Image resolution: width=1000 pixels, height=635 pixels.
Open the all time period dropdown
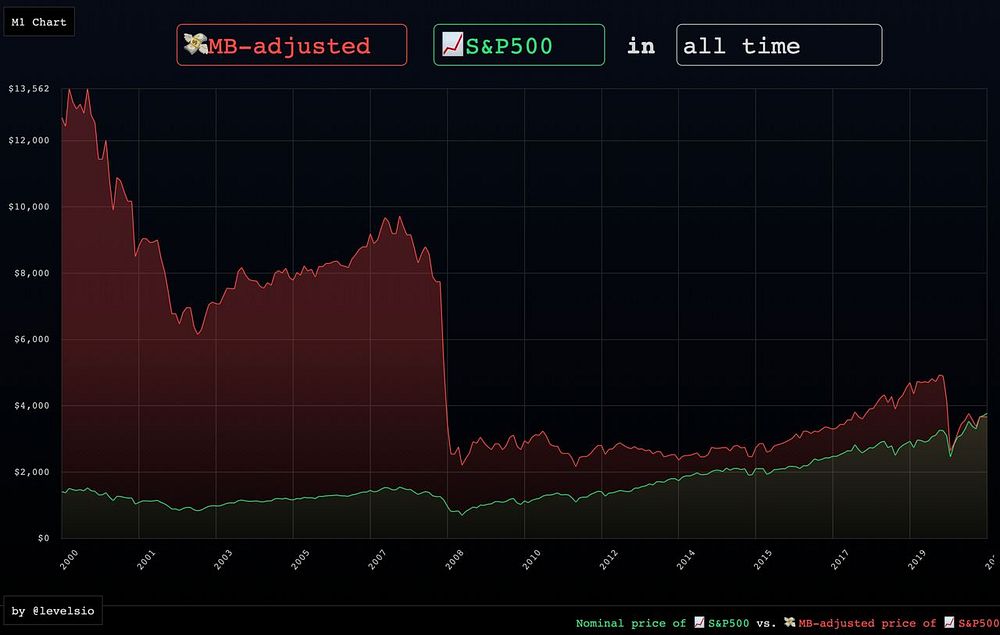[779, 45]
